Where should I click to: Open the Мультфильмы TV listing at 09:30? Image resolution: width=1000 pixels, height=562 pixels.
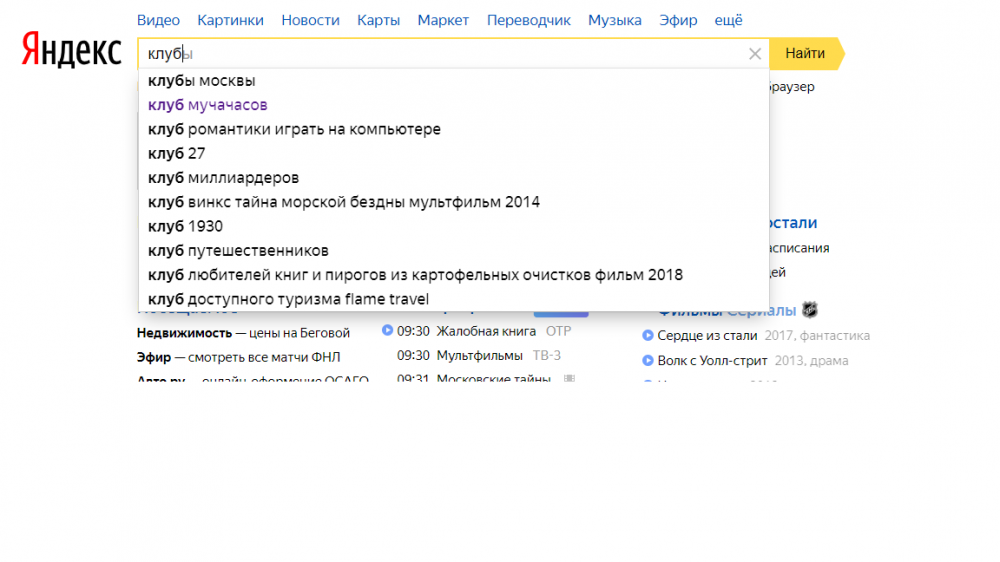coord(479,356)
